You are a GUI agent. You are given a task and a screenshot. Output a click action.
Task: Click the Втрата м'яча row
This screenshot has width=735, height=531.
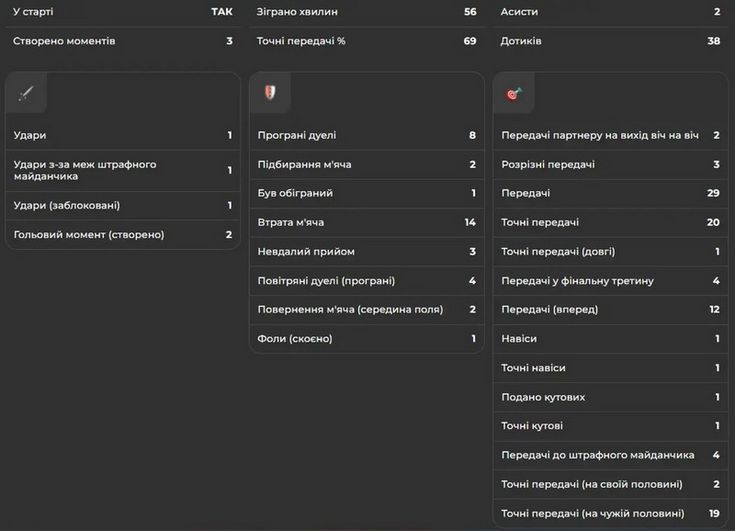[367, 222]
